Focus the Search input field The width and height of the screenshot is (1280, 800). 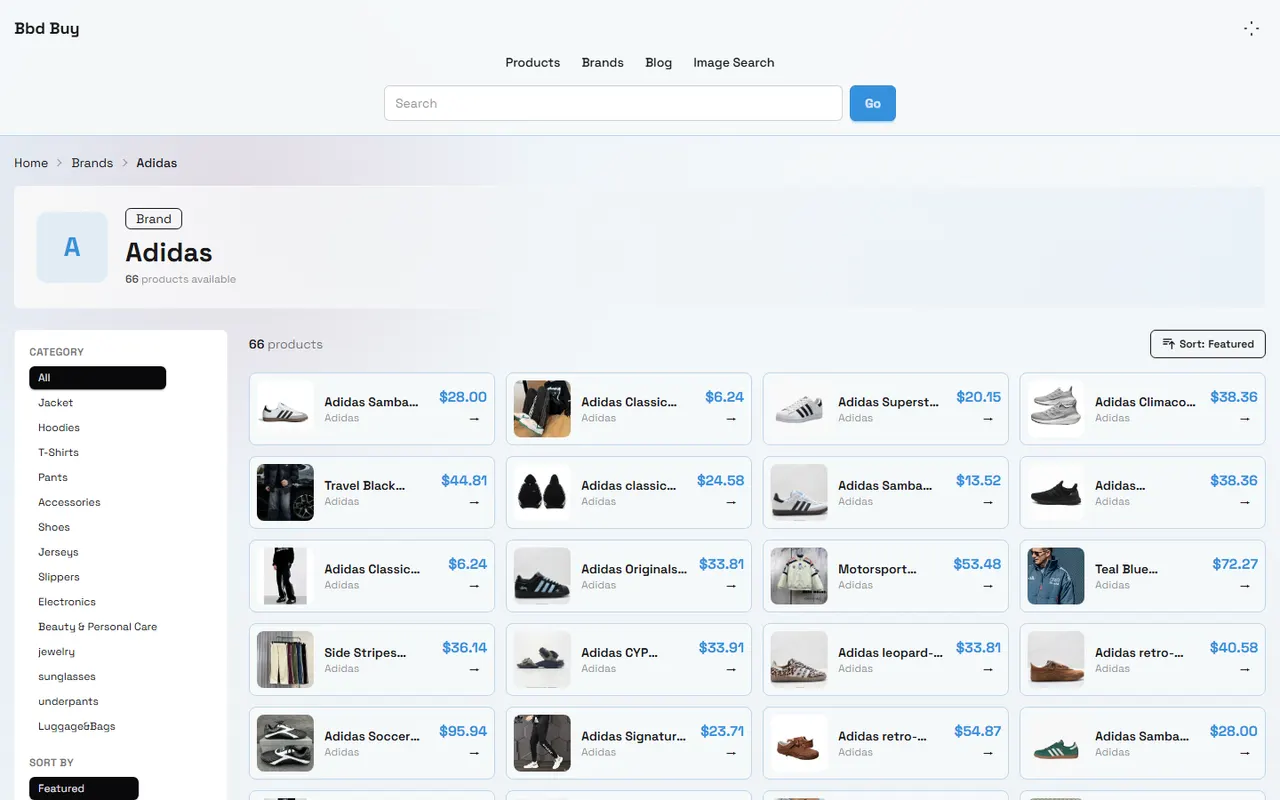coord(613,103)
